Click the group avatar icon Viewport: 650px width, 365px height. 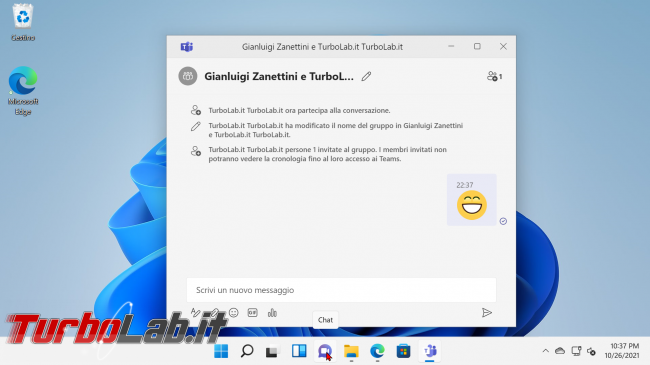(188, 76)
